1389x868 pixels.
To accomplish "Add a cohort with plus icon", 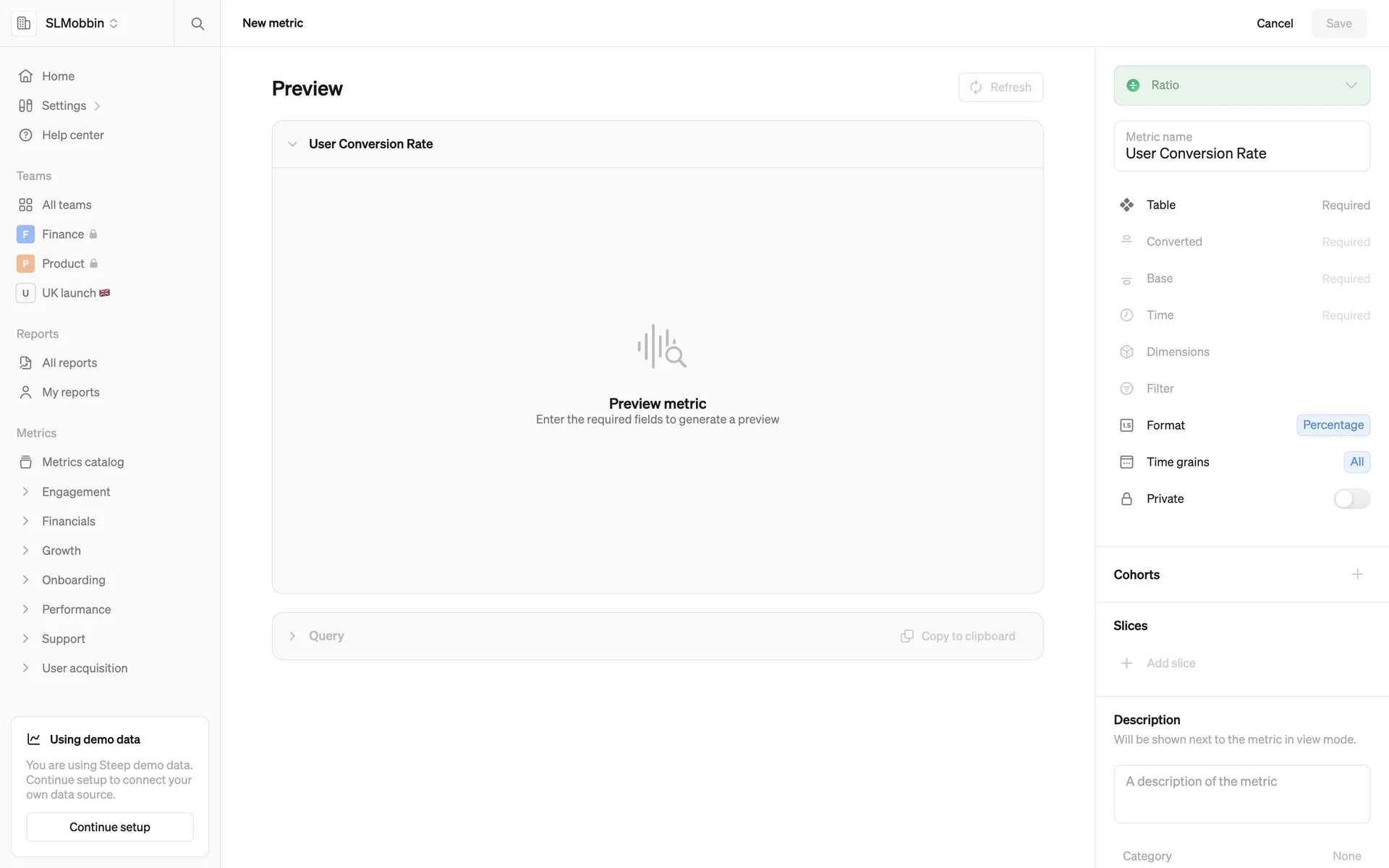I will click(1357, 574).
